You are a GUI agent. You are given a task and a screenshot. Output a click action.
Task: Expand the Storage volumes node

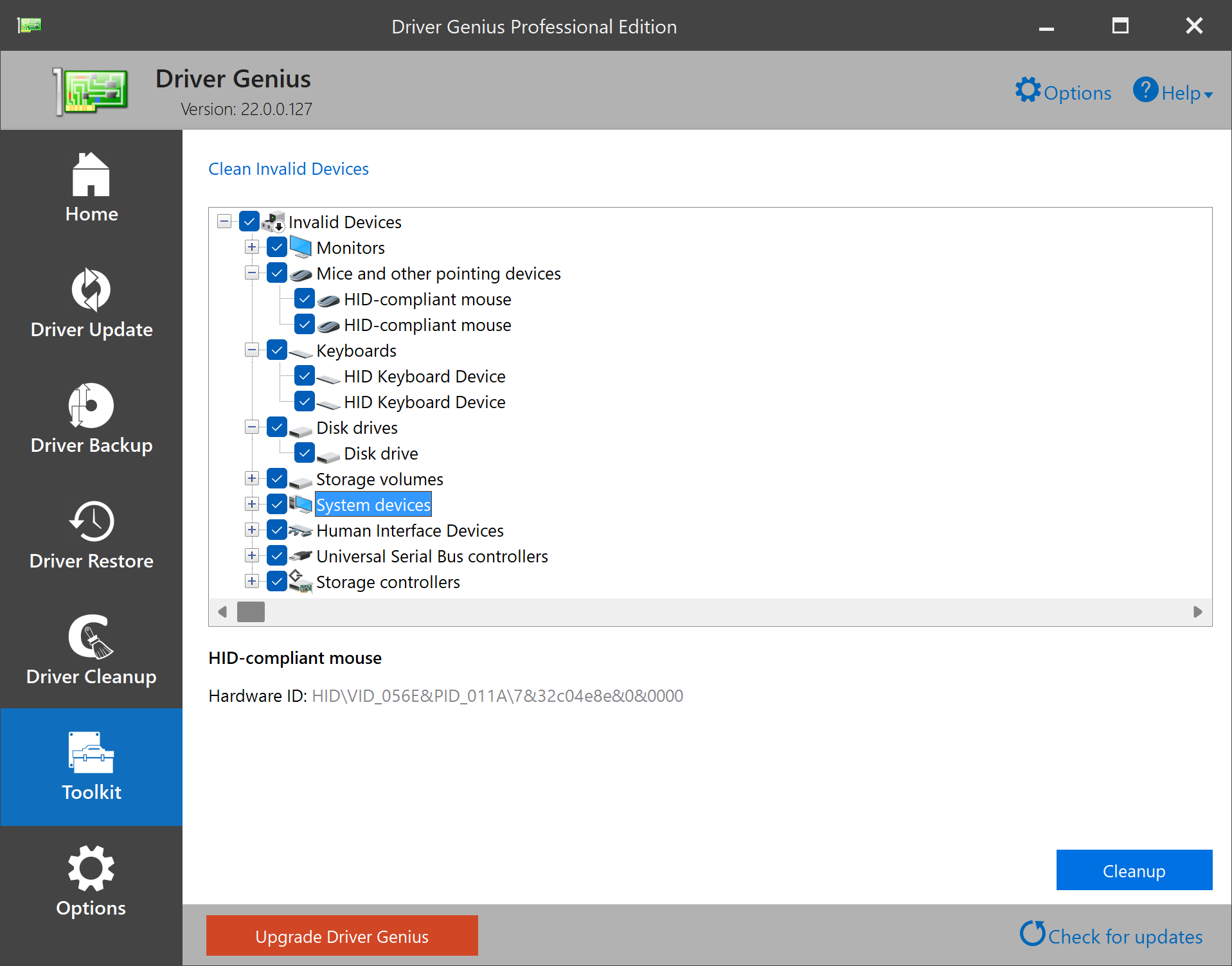coord(252,479)
